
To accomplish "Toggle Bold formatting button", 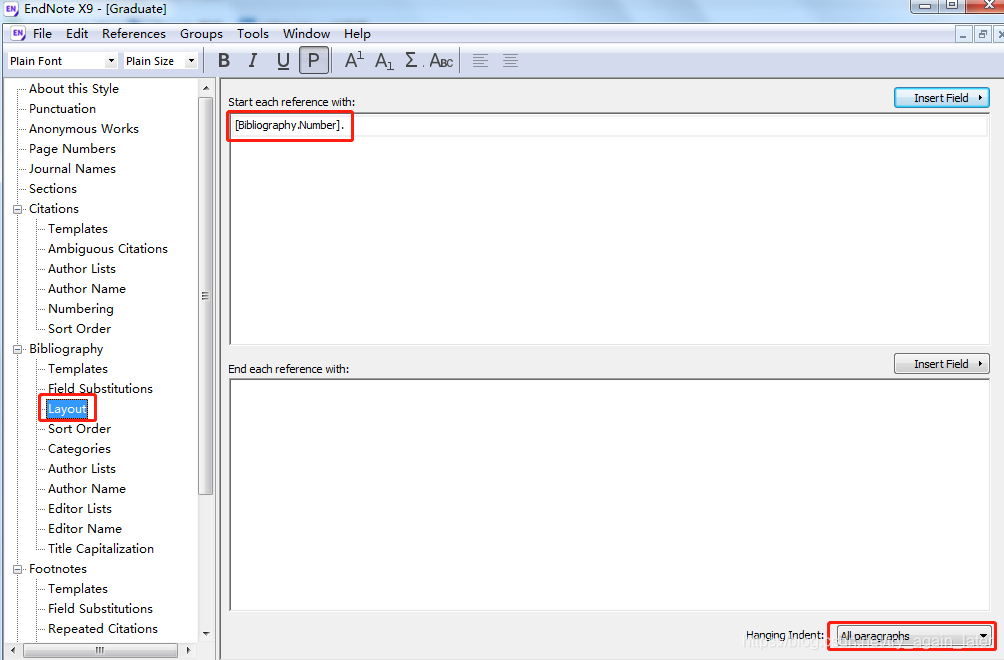I will [x=223, y=61].
